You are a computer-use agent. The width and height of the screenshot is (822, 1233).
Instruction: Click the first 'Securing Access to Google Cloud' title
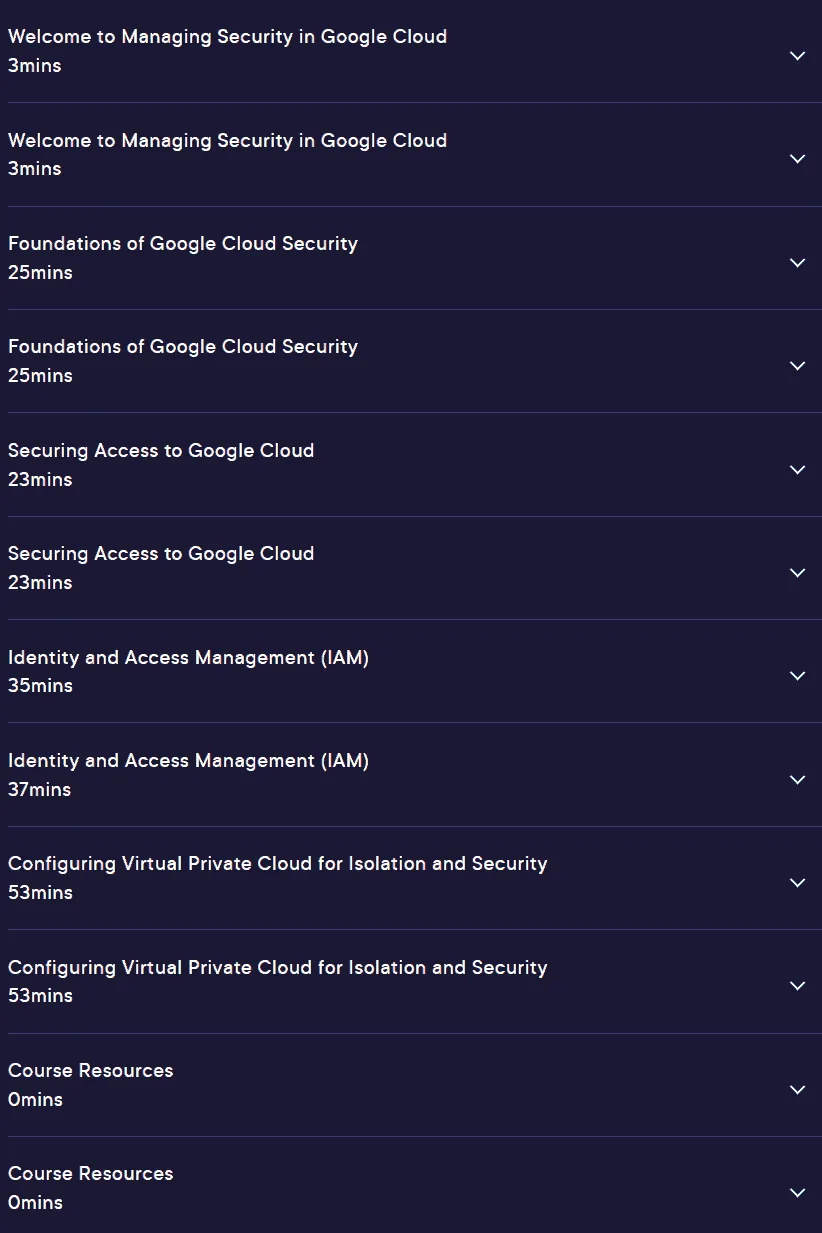[x=161, y=451]
